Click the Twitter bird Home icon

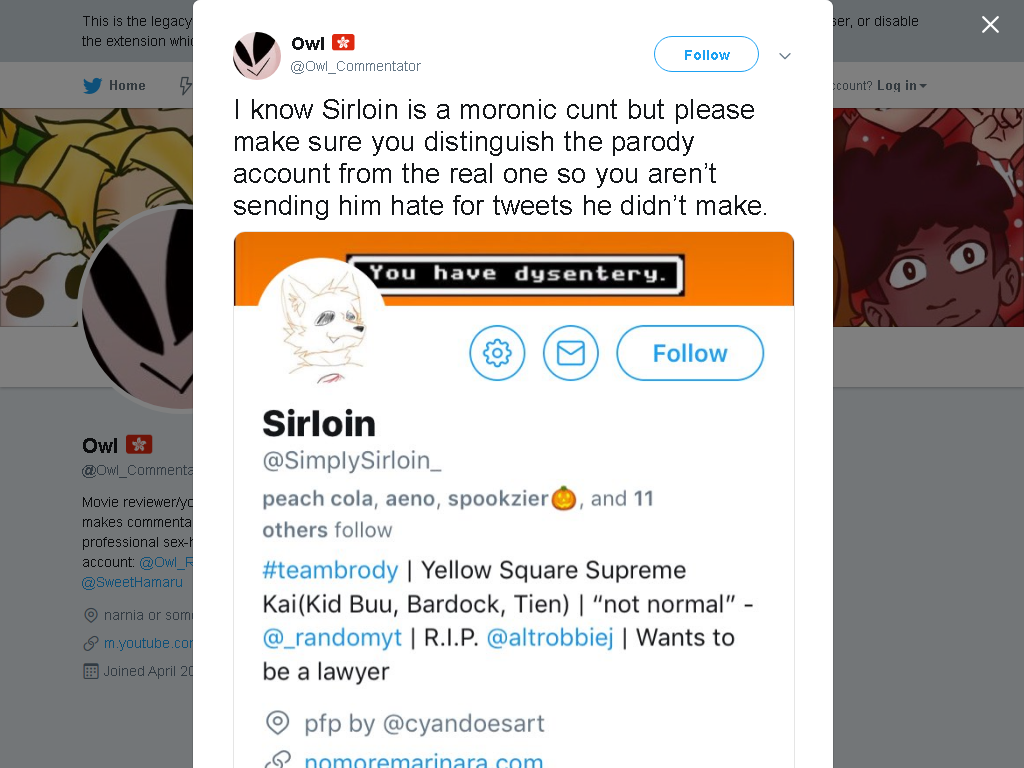coord(93,86)
